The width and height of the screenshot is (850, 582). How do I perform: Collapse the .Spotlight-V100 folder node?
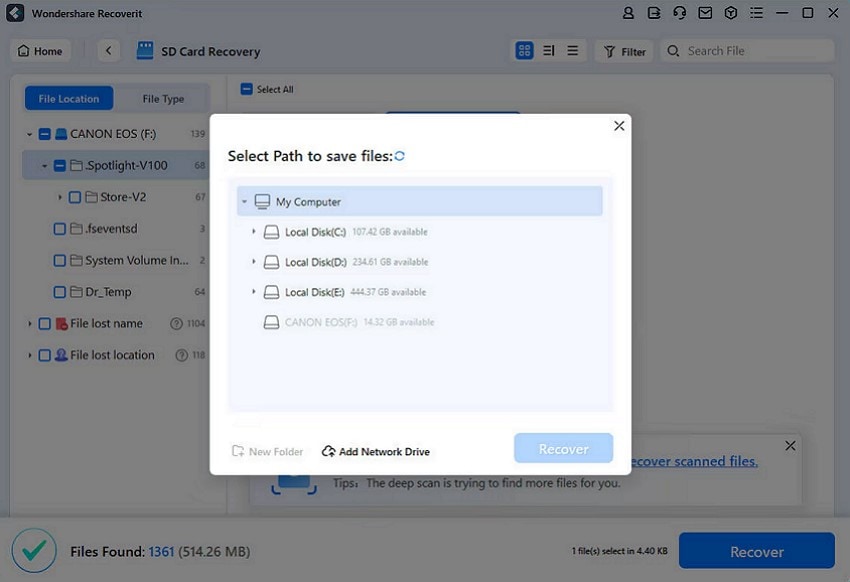click(x=44, y=166)
